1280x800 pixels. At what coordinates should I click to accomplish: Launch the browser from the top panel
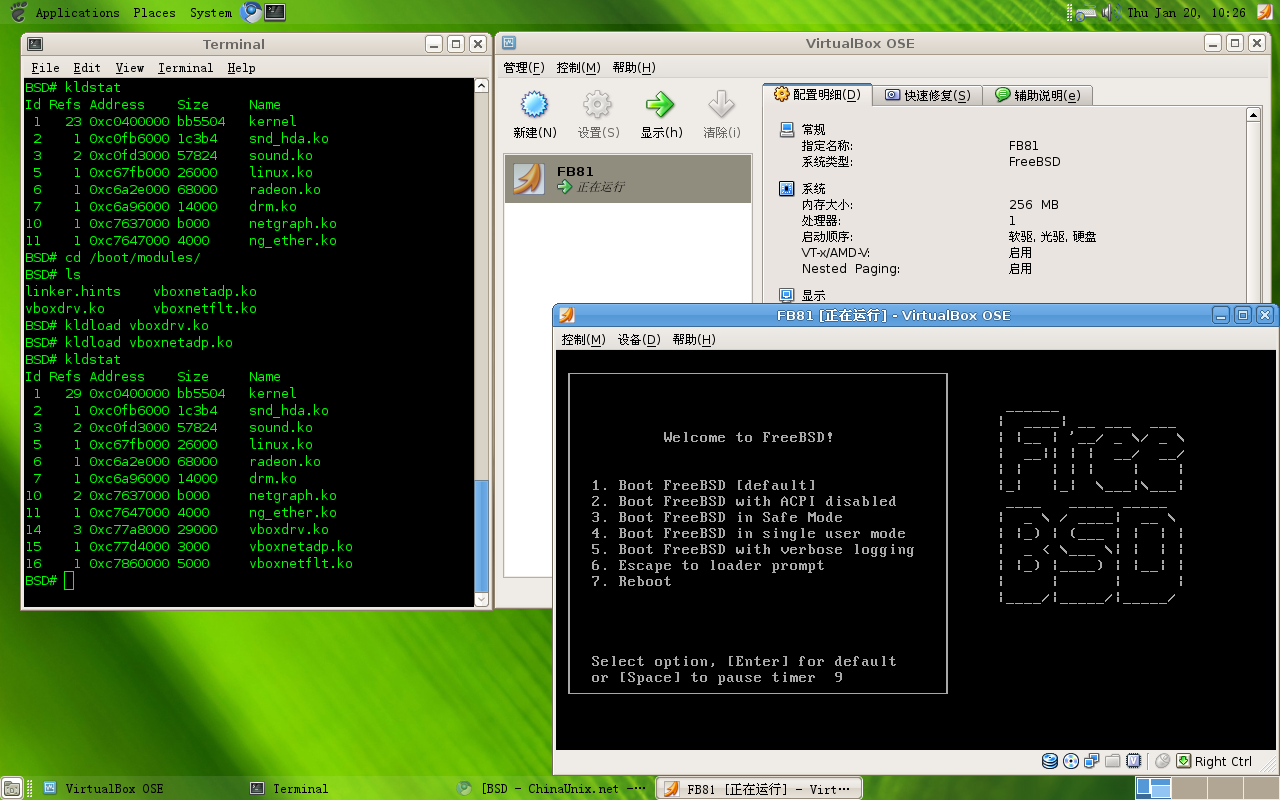(251, 12)
